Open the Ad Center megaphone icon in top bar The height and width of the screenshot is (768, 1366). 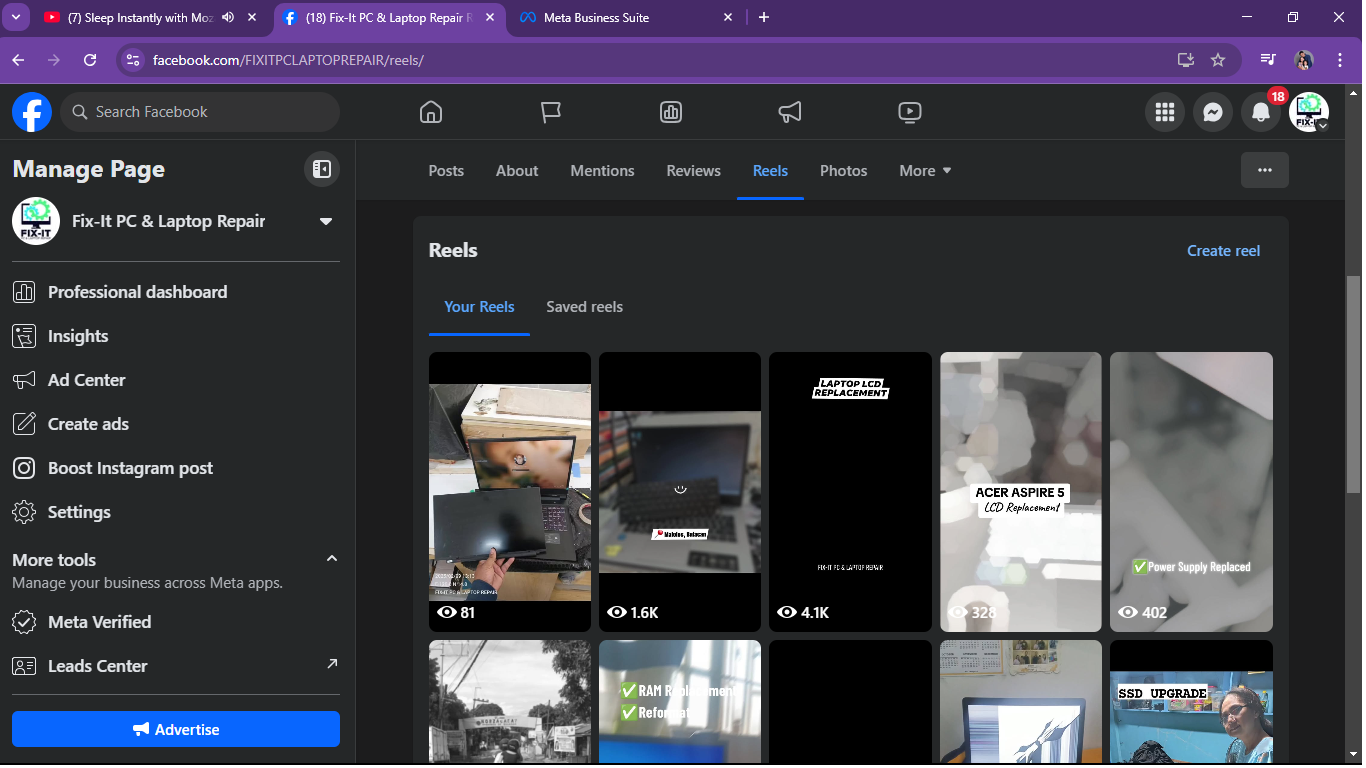(790, 112)
